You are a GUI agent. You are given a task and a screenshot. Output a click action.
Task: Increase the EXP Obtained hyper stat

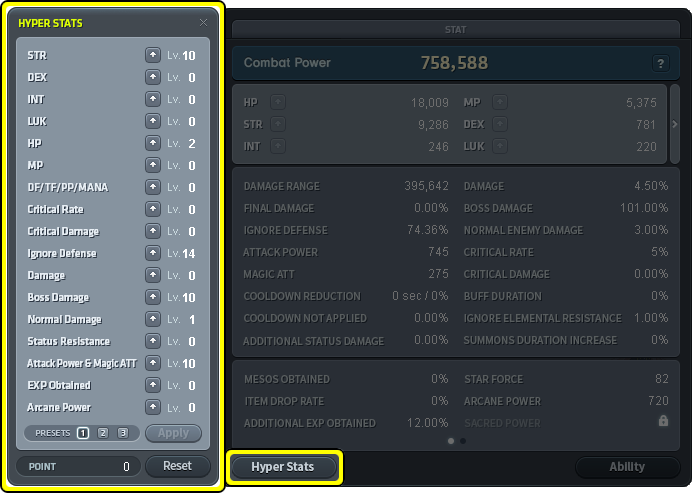[x=152, y=385]
